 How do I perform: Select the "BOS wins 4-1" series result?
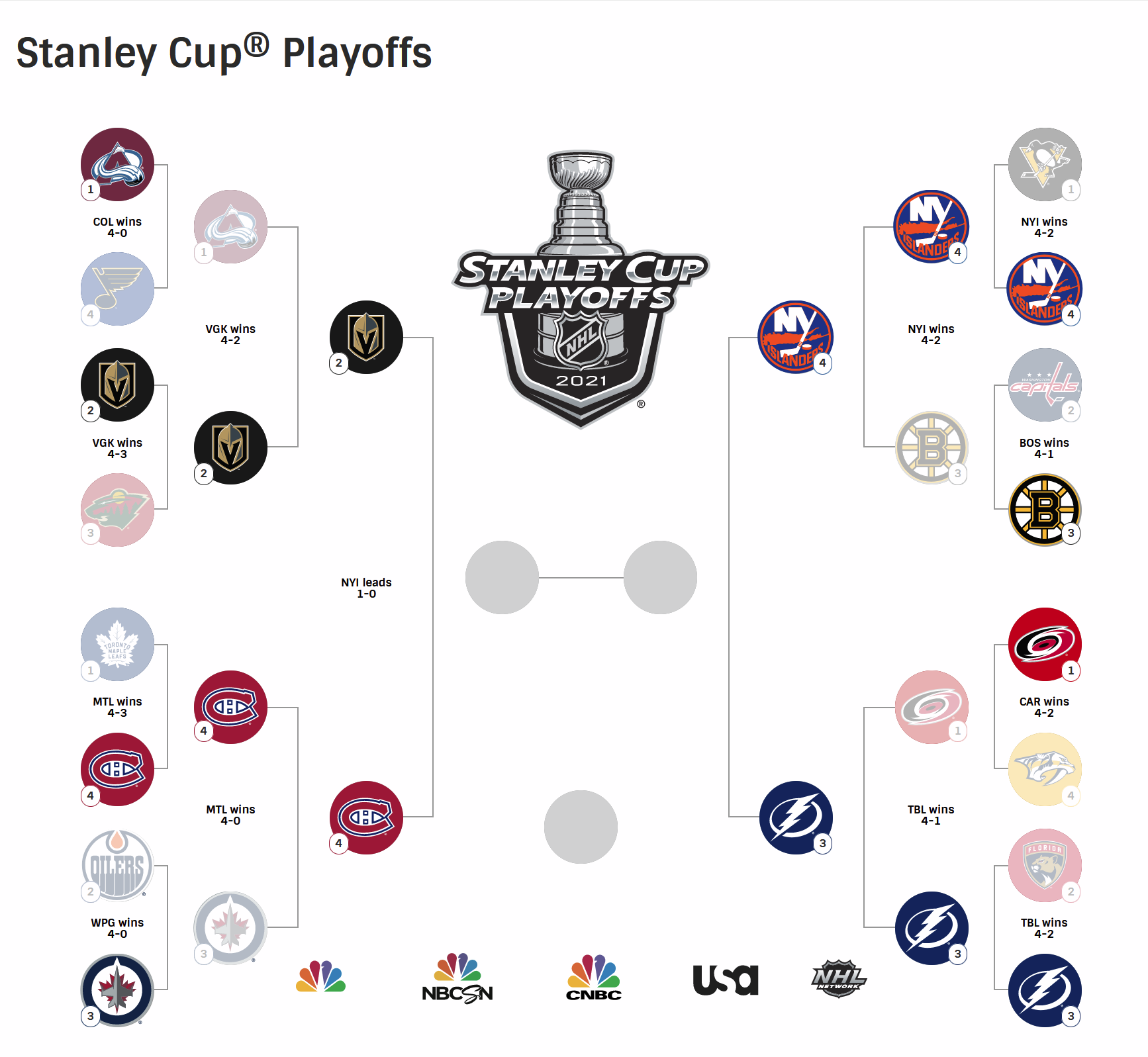tap(1044, 448)
